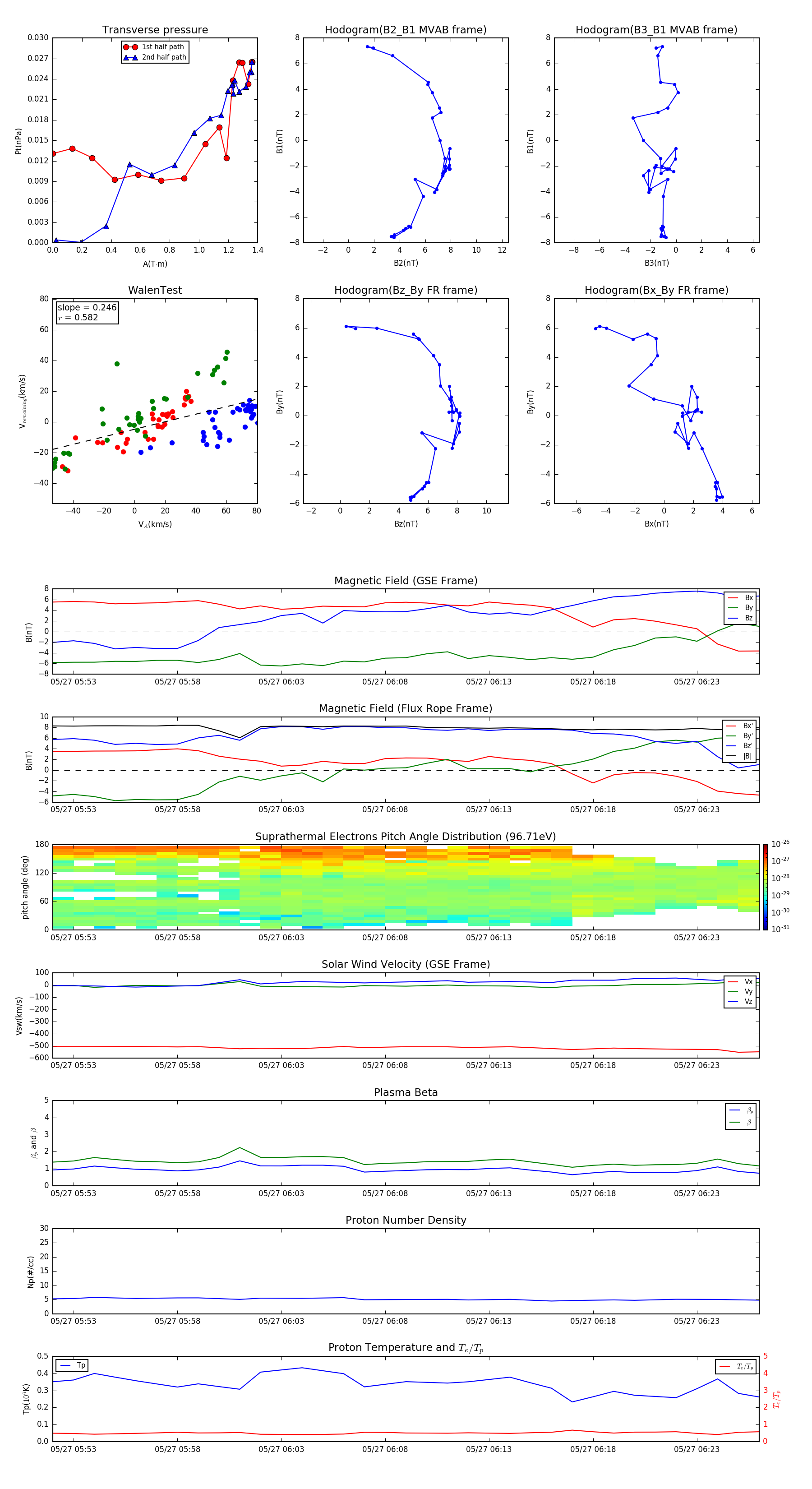Select the "Bz'" Flux Rope legend entry

click(x=740, y=746)
